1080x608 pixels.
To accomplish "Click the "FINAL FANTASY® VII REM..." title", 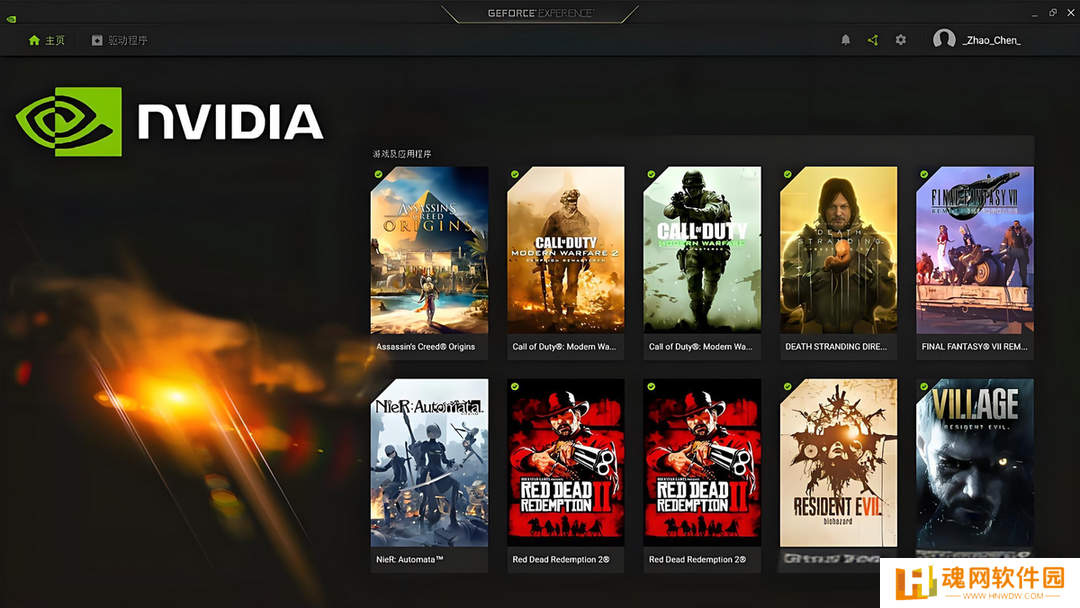I will coord(974,347).
